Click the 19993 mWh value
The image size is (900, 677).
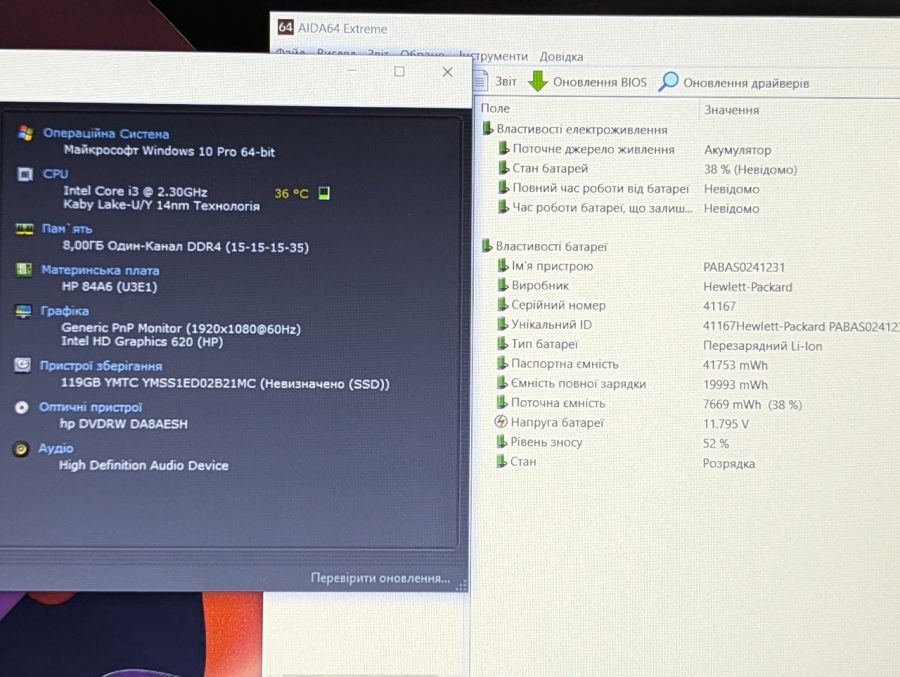point(735,385)
